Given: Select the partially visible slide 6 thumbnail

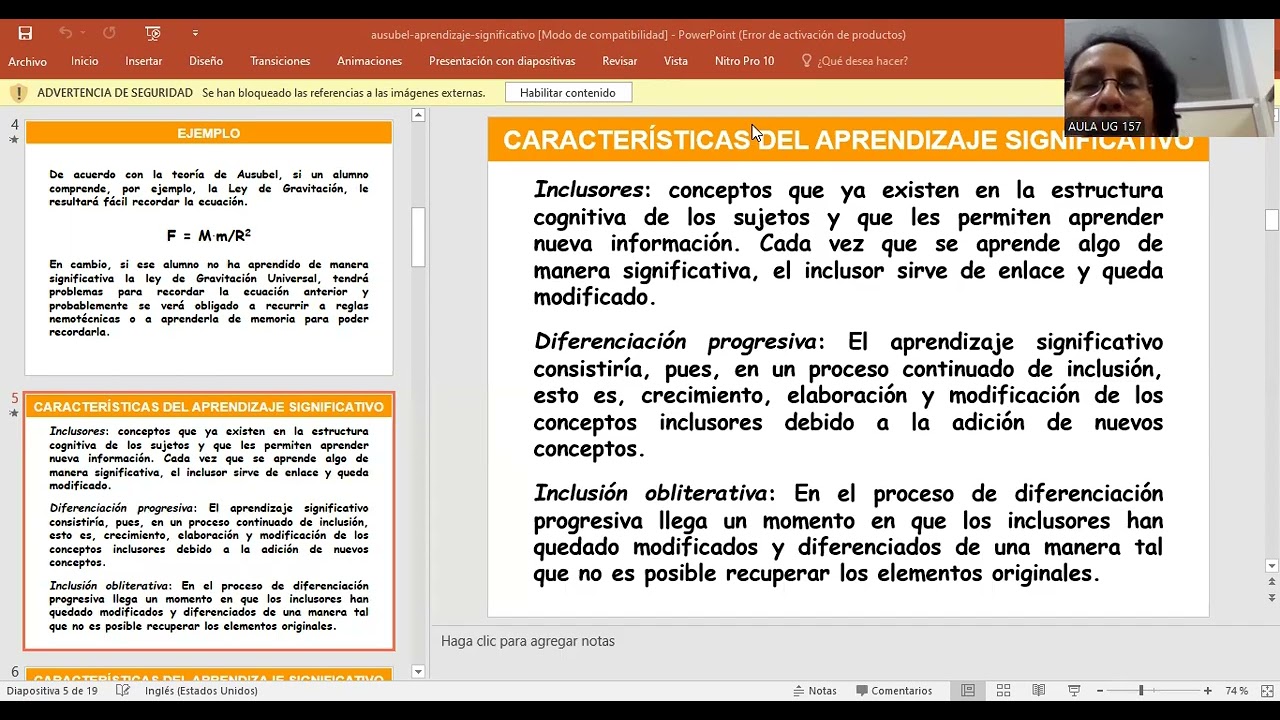Looking at the screenshot, I should [x=209, y=675].
